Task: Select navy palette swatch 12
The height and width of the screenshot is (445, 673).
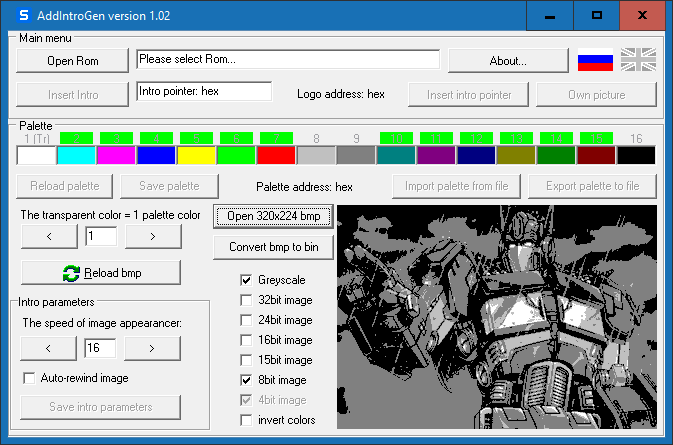Action: (476, 155)
